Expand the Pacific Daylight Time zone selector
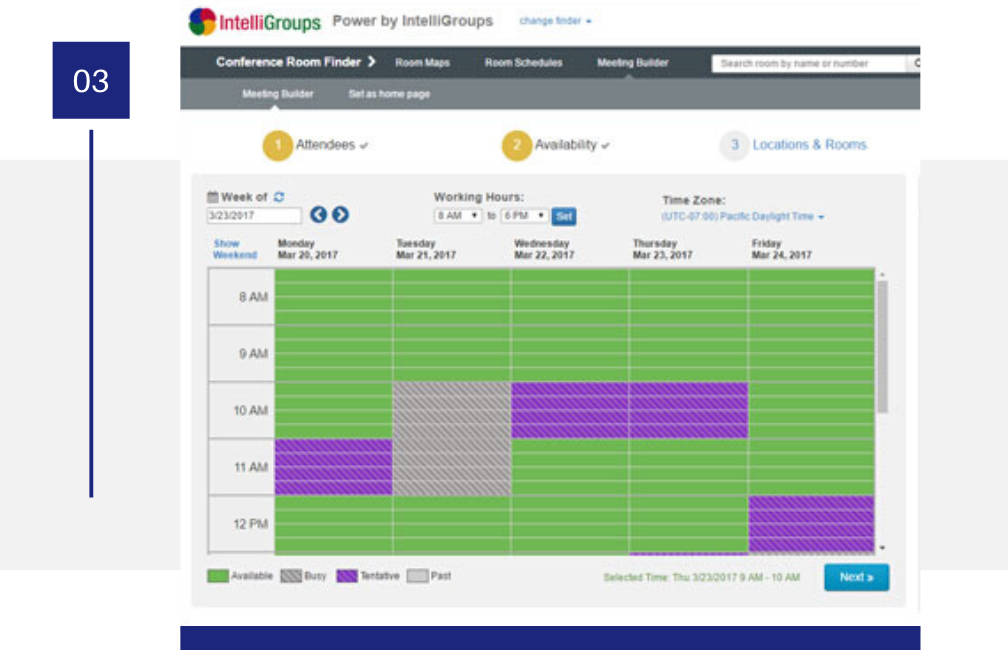 click(742, 217)
